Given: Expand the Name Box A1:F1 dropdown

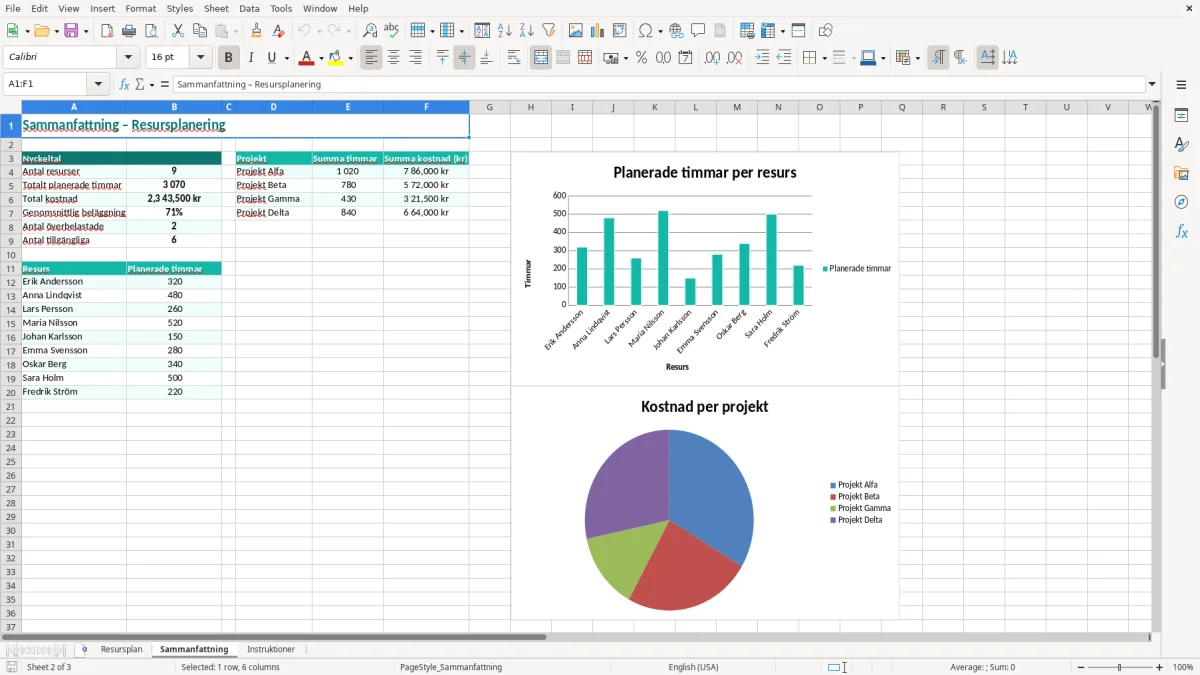Looking at the screenshot, I should (x=98, y=84).
